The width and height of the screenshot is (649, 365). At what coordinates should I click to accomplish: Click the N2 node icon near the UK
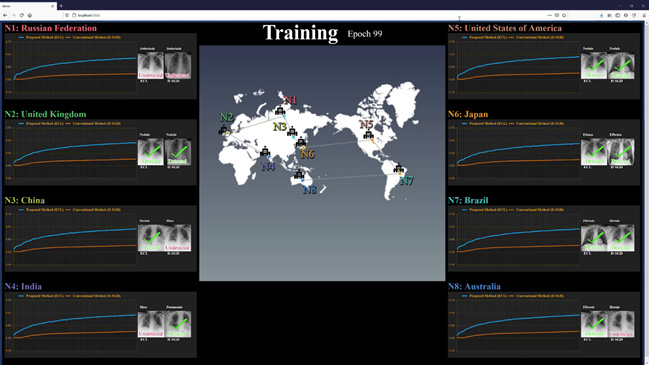click(x=224, y=130)
